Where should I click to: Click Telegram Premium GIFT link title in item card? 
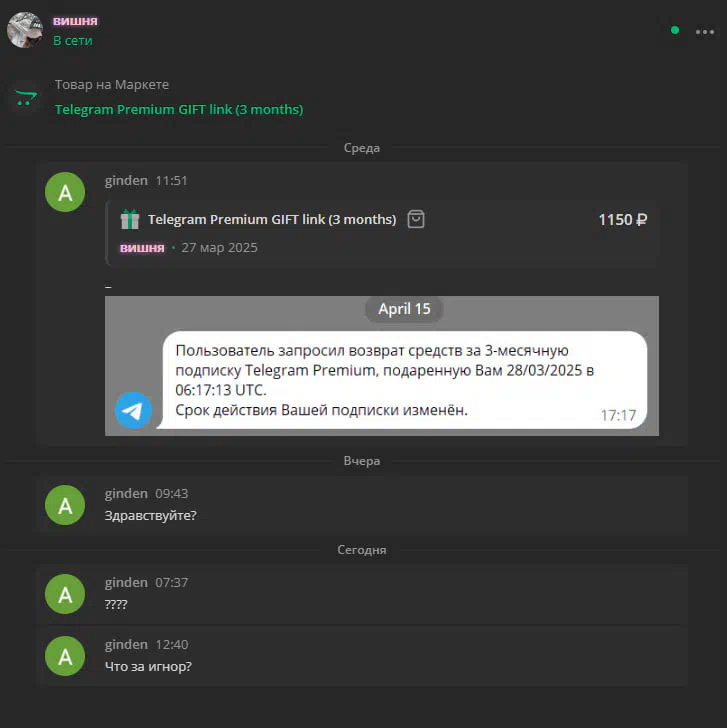(x=272, y=219)
